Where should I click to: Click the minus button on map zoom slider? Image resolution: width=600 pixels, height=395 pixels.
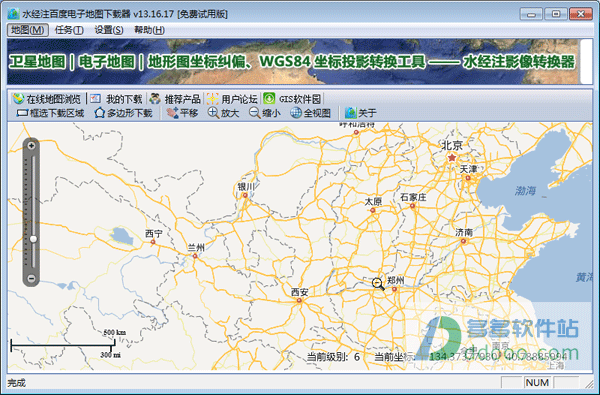point(31,278)
